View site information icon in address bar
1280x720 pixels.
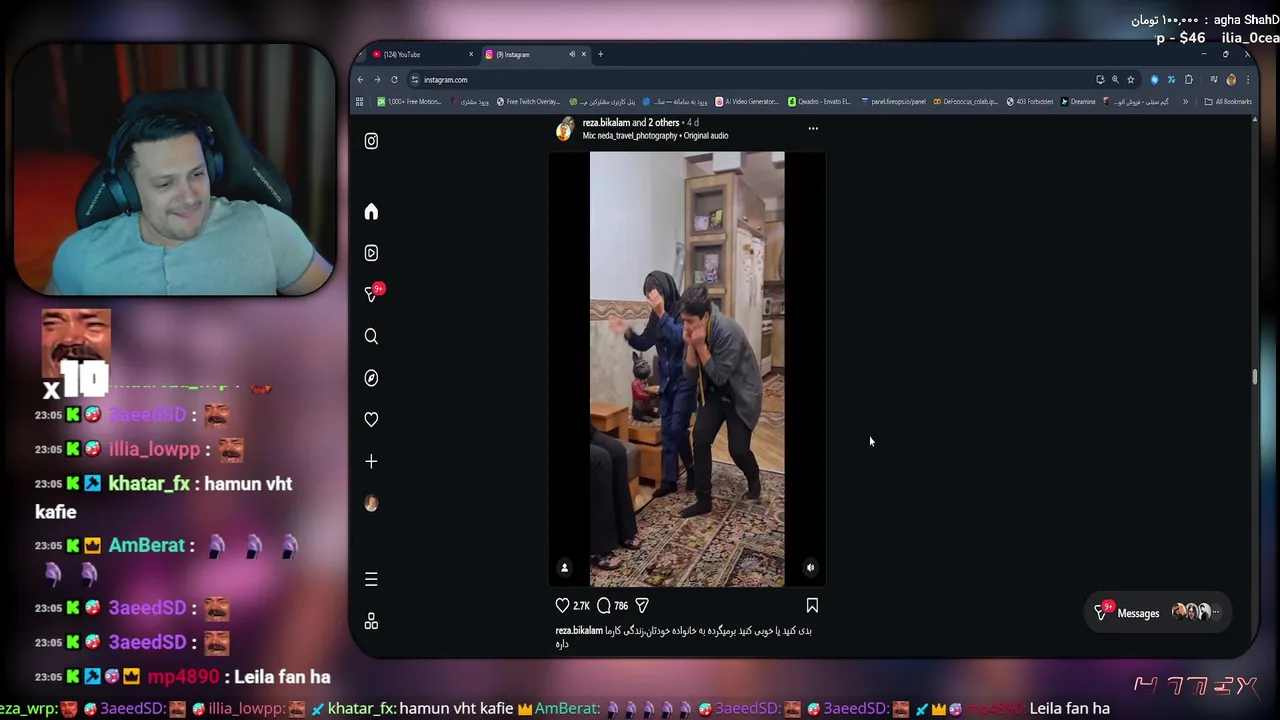415,80
